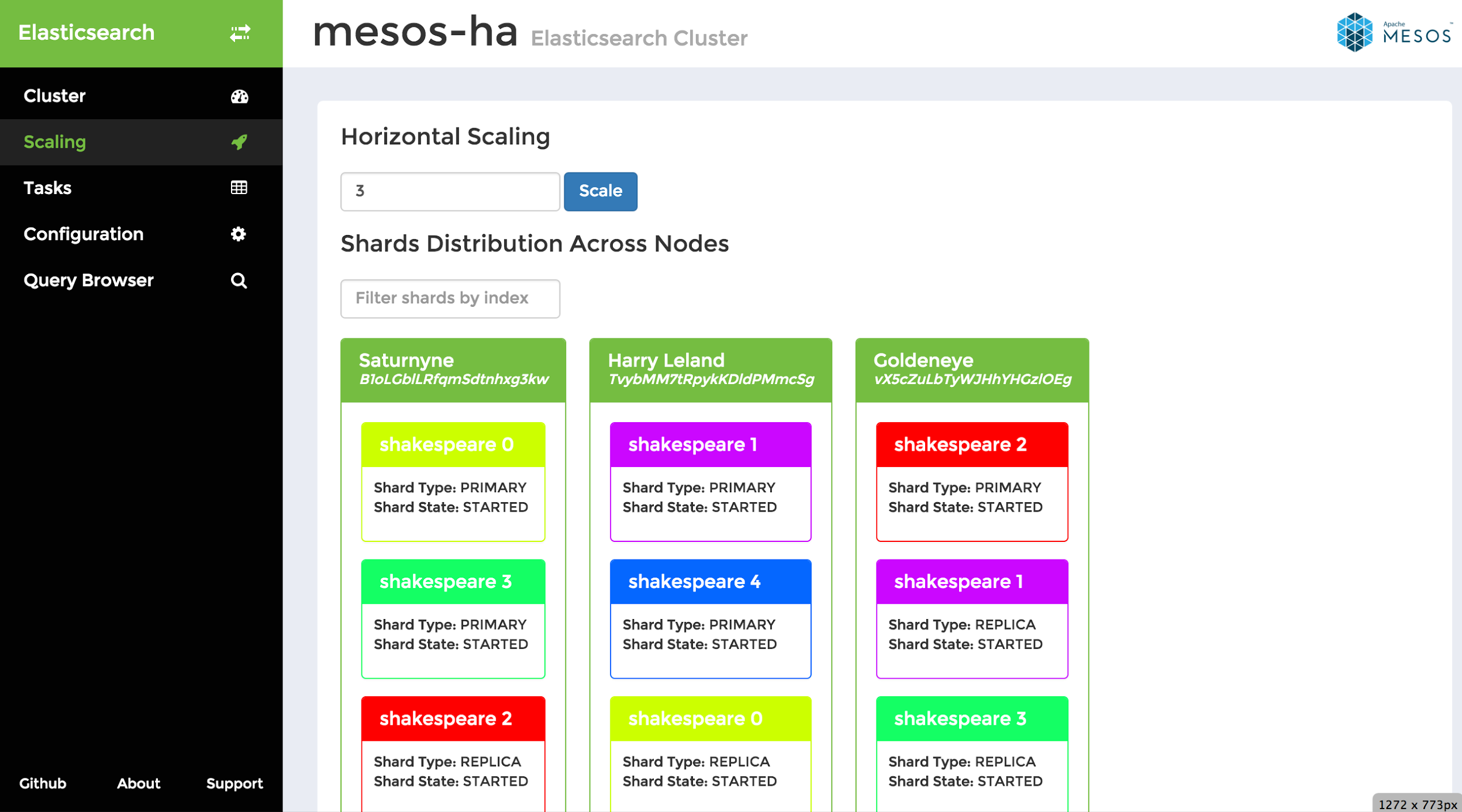This screenshot has height=812, width=1462.
Task: Click the blue Scale button
Action: (x=600, y=191)
